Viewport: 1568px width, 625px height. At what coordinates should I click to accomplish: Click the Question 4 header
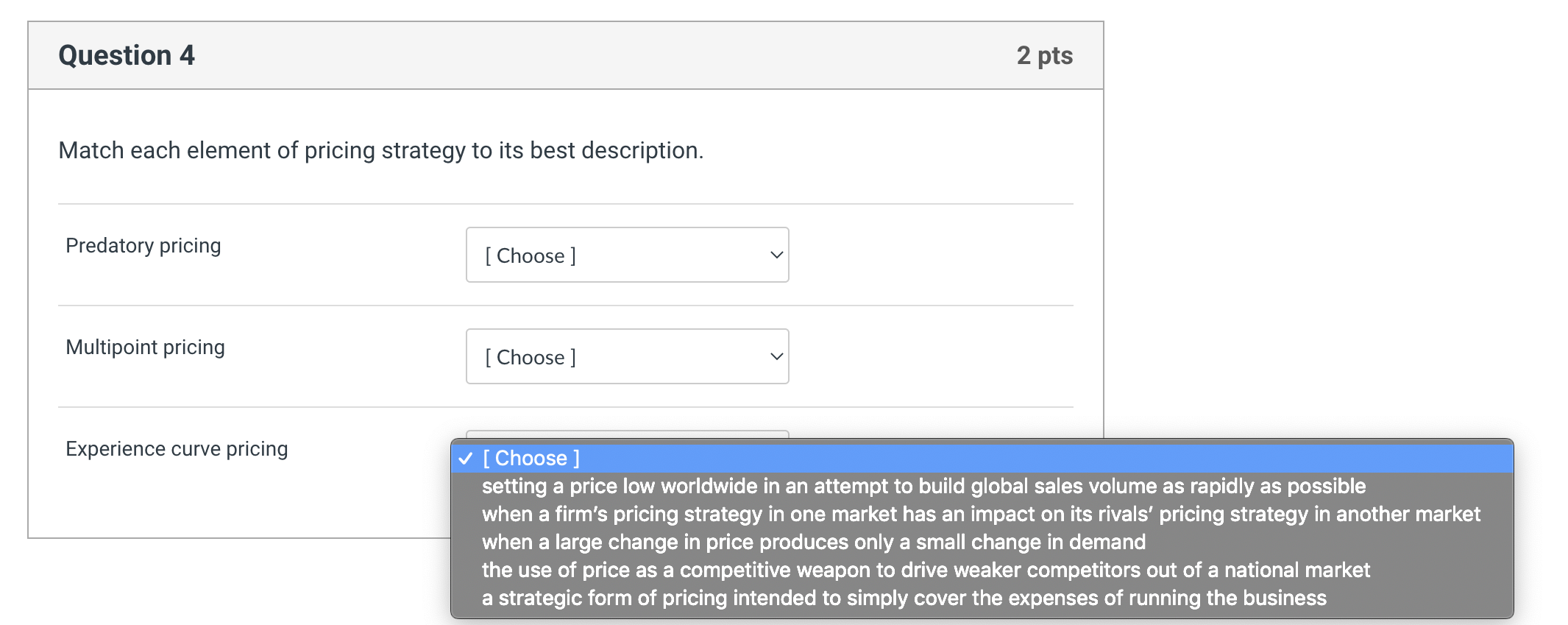(x=126, y=54)
